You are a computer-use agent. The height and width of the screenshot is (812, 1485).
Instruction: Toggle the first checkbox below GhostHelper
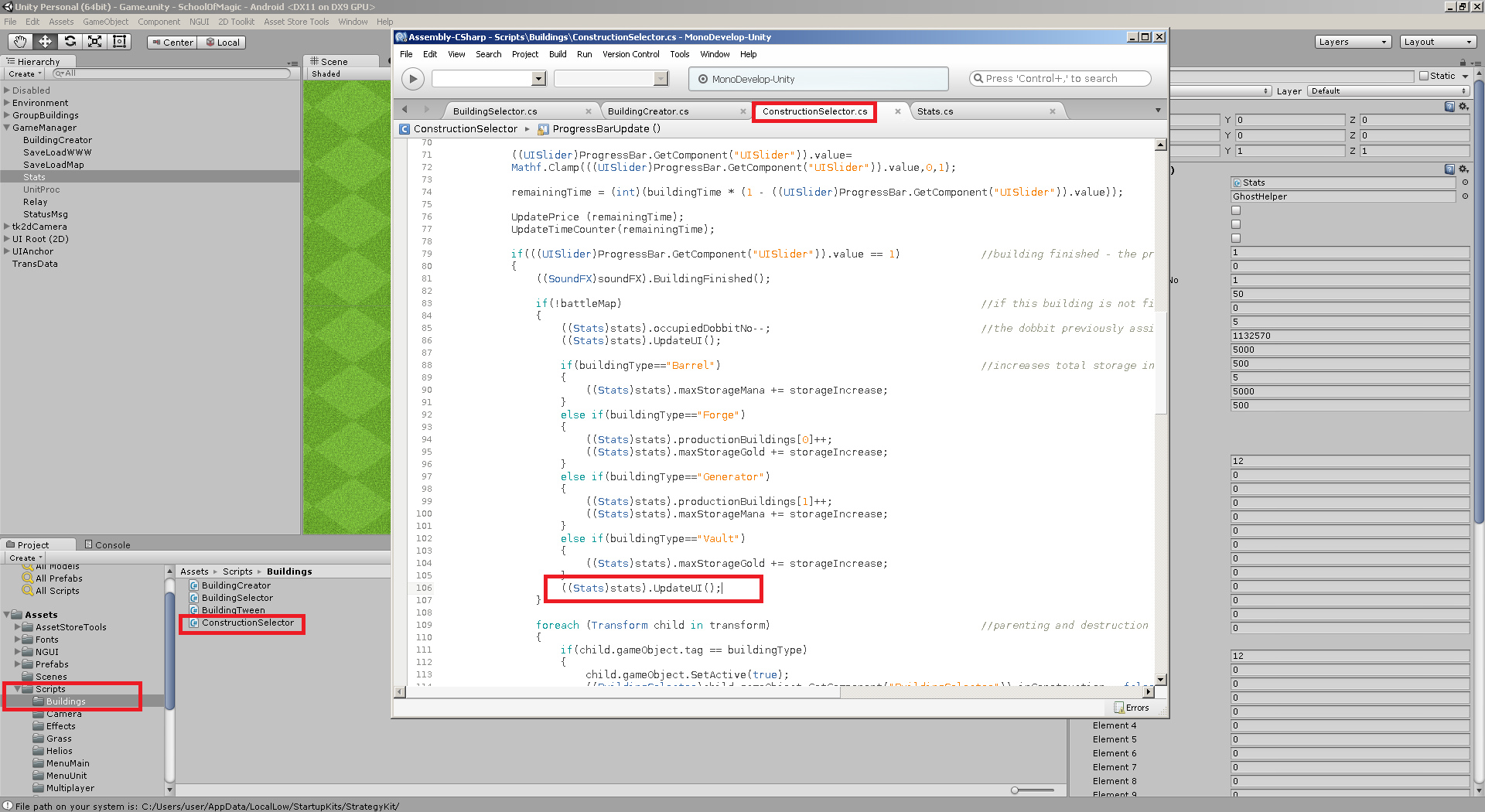pyautogui.click(x=1236, y=210)
